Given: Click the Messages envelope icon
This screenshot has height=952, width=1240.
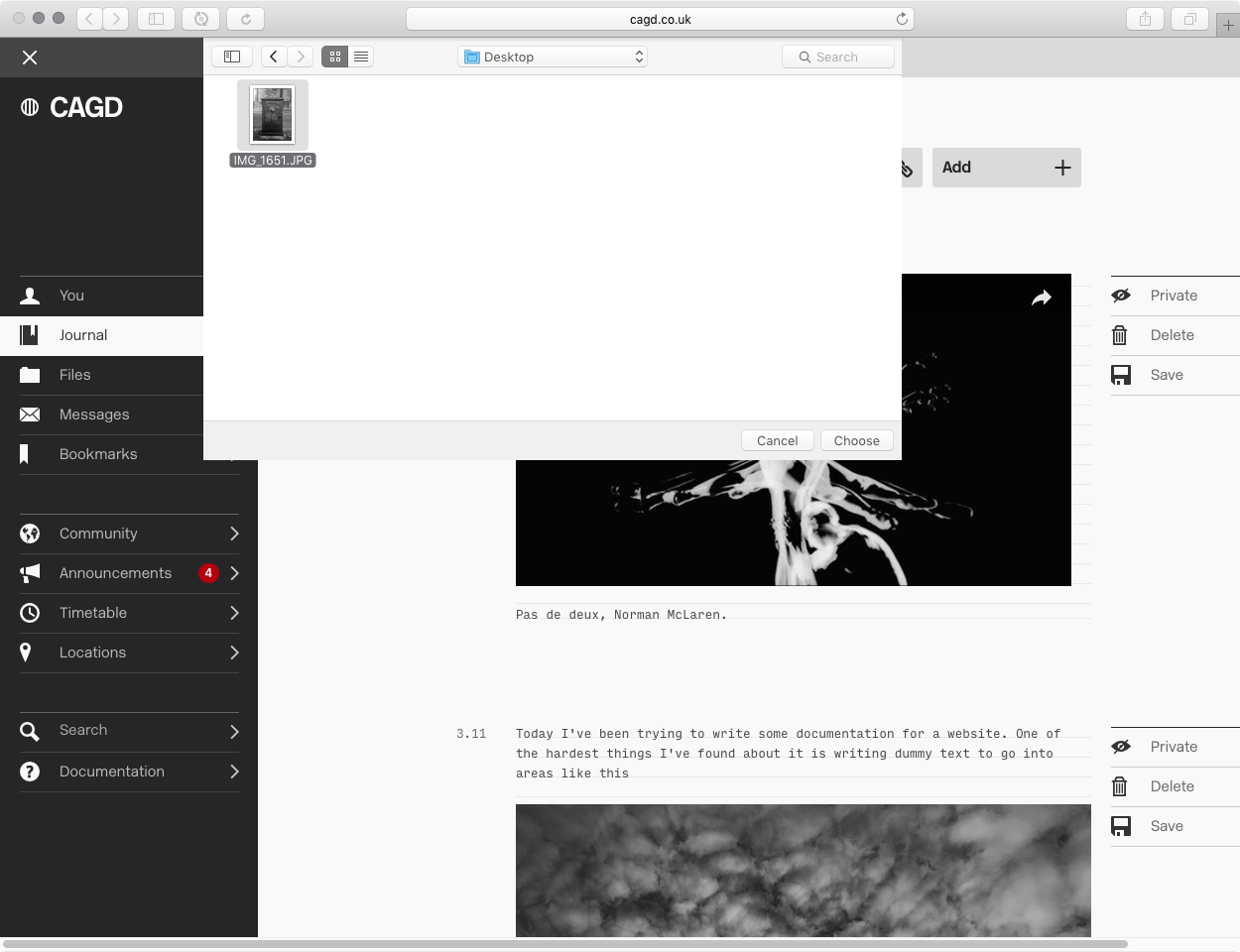Looking at the screenshot, I should pyautogui.click(x=30, y=415).
